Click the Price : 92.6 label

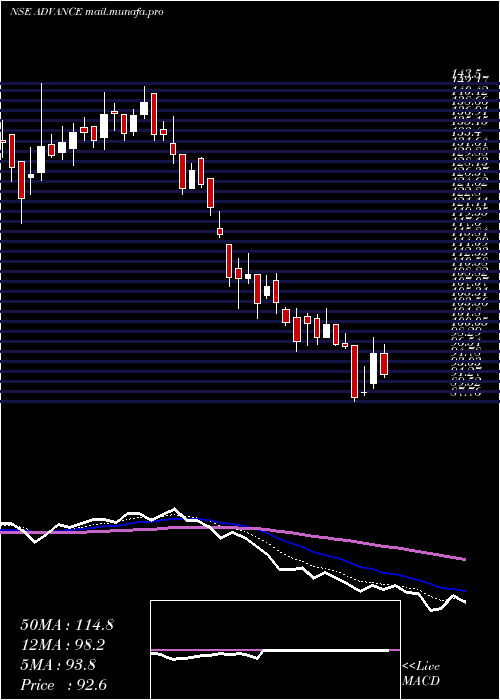[x=63, y=685]
